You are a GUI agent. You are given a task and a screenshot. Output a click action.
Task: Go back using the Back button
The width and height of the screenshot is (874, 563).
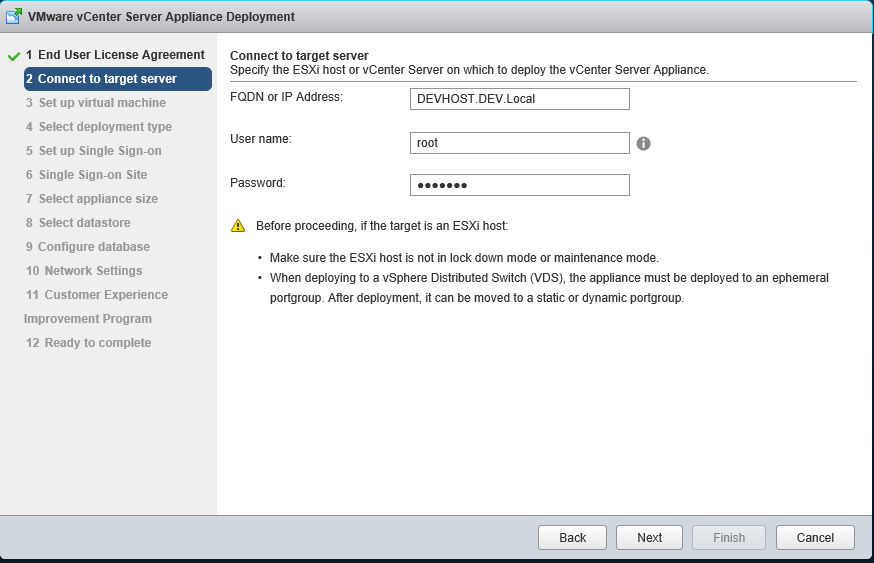tap(572, 537)
